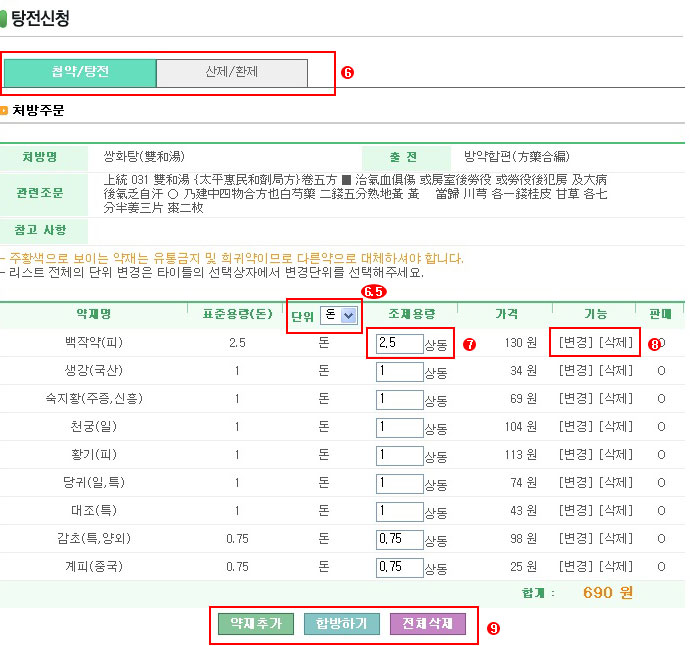Click the 계피(중국) dosage input field
The width and height of the screenshot is (690, 646).
[399, 566]
